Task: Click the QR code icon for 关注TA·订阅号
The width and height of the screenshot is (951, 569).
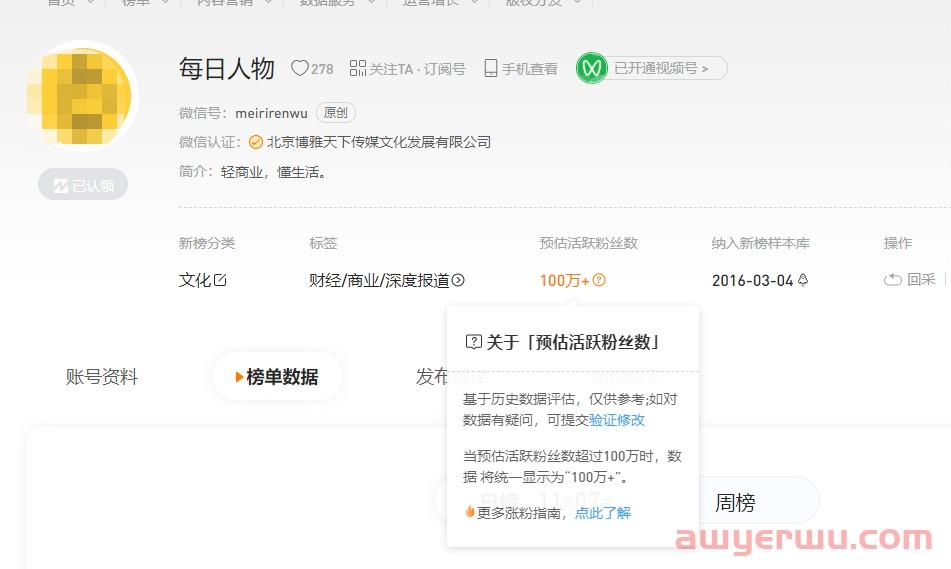Action: tap(358, 68)
